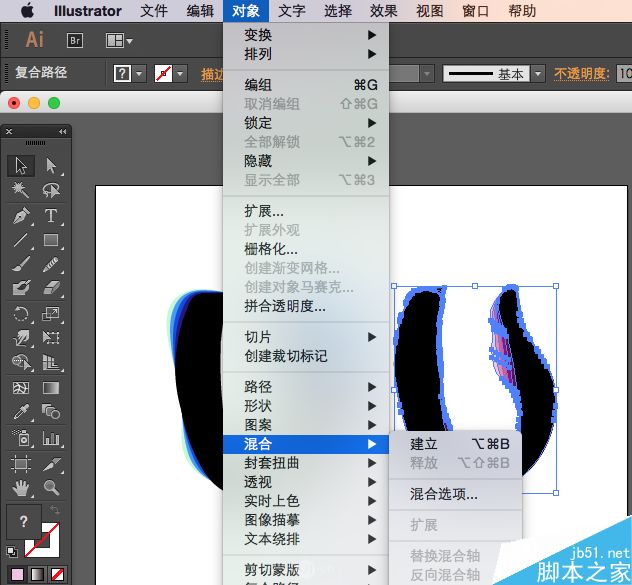
Task: Choose the Column Graph tool
Action: (51, 438)
